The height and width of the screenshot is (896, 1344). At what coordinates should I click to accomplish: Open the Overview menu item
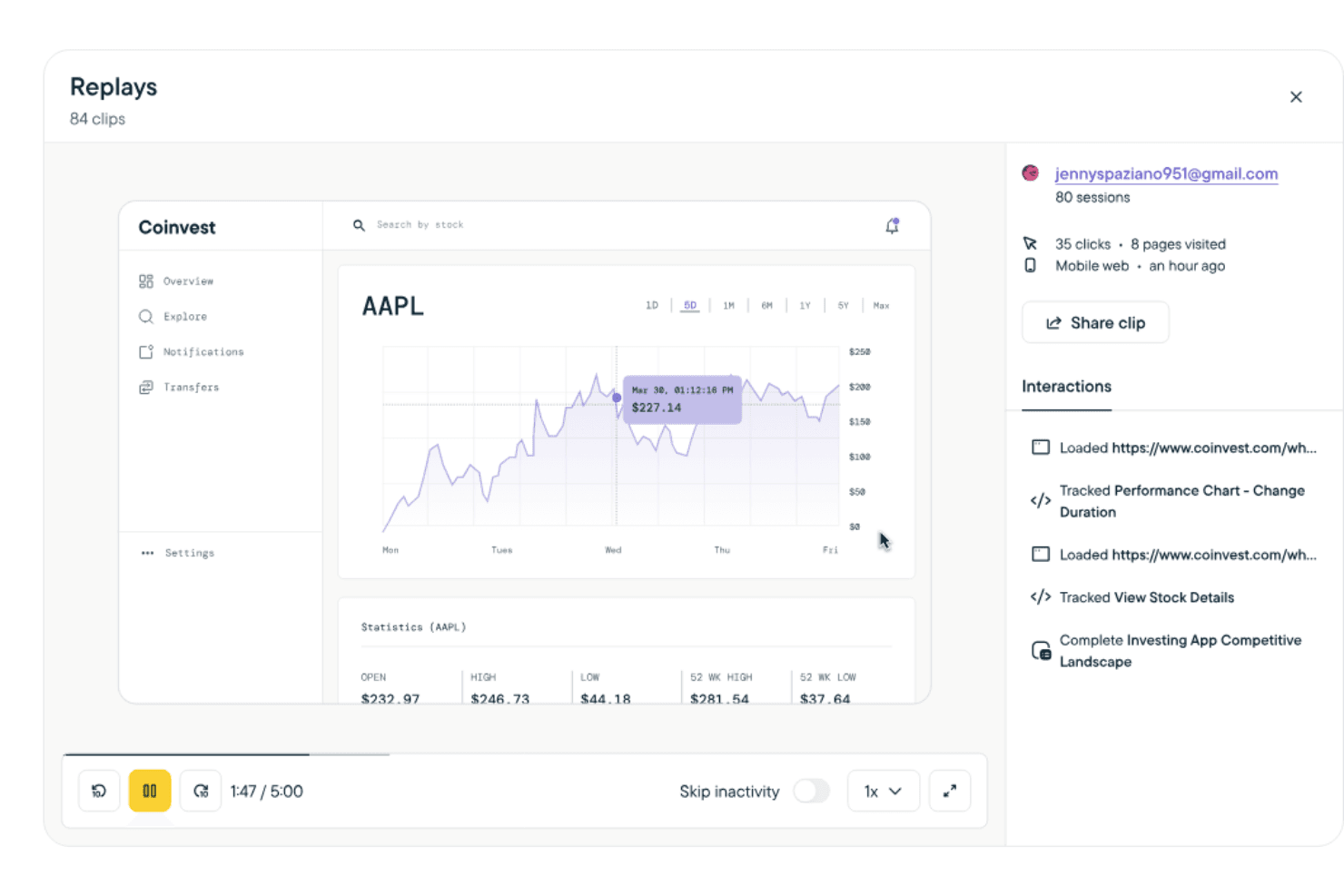188,281
